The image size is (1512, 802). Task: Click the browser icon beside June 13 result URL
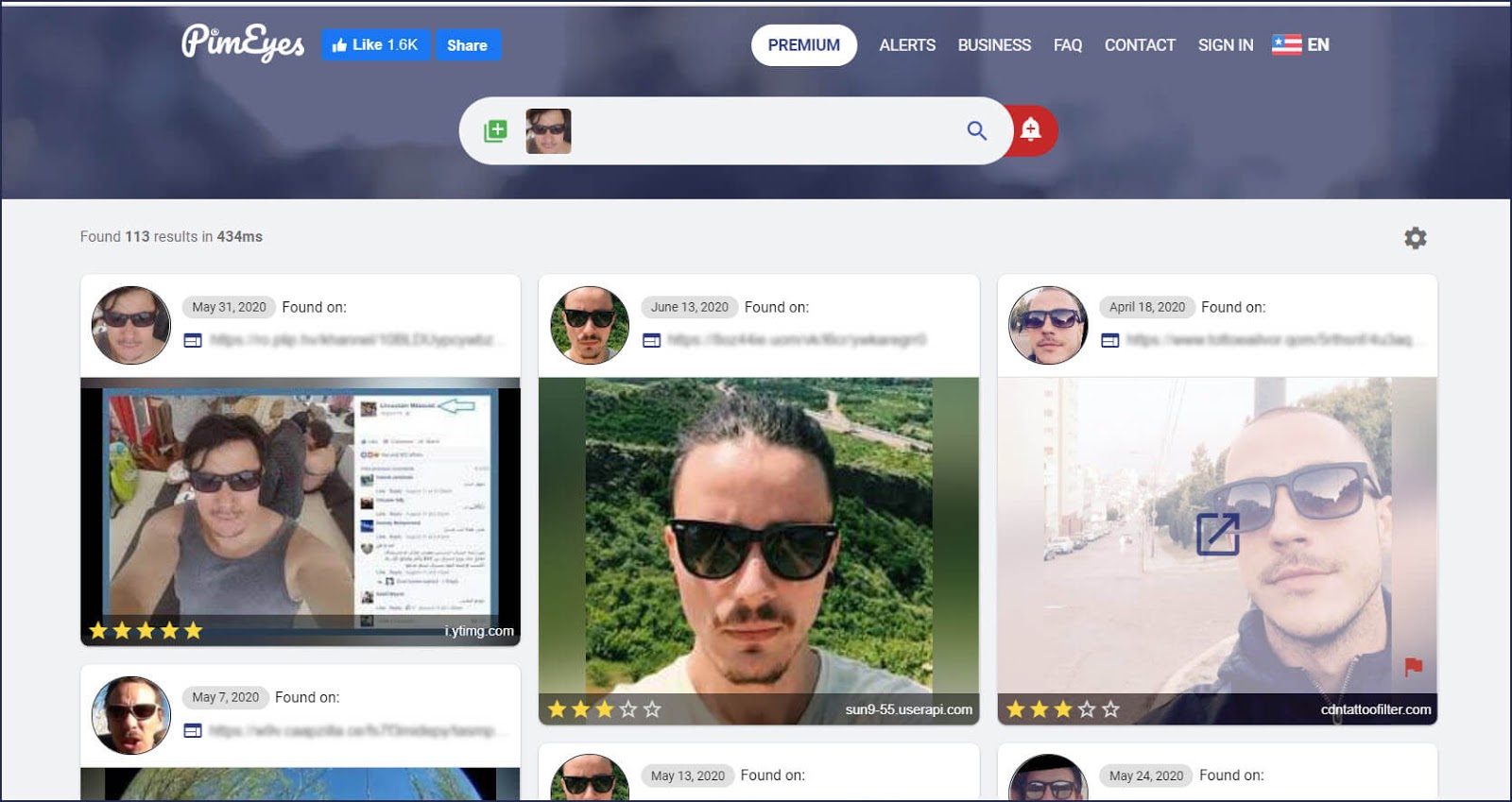point(652,340)
